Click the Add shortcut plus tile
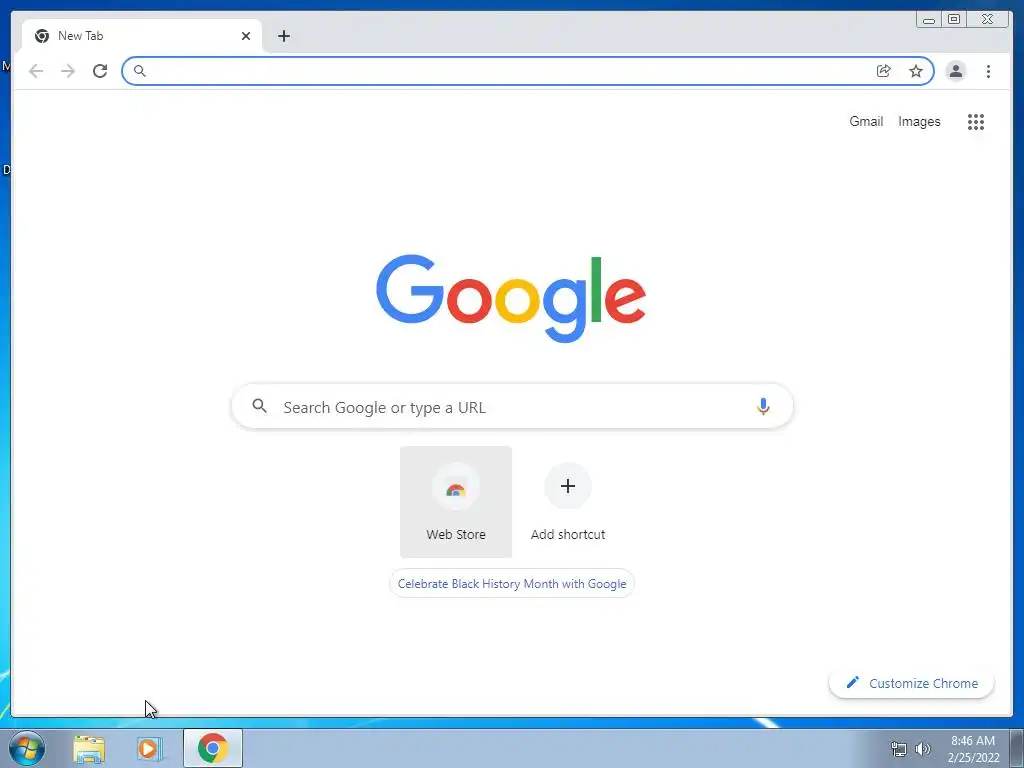The height and width of the screenshot is (768, 1024). (568, 502)
